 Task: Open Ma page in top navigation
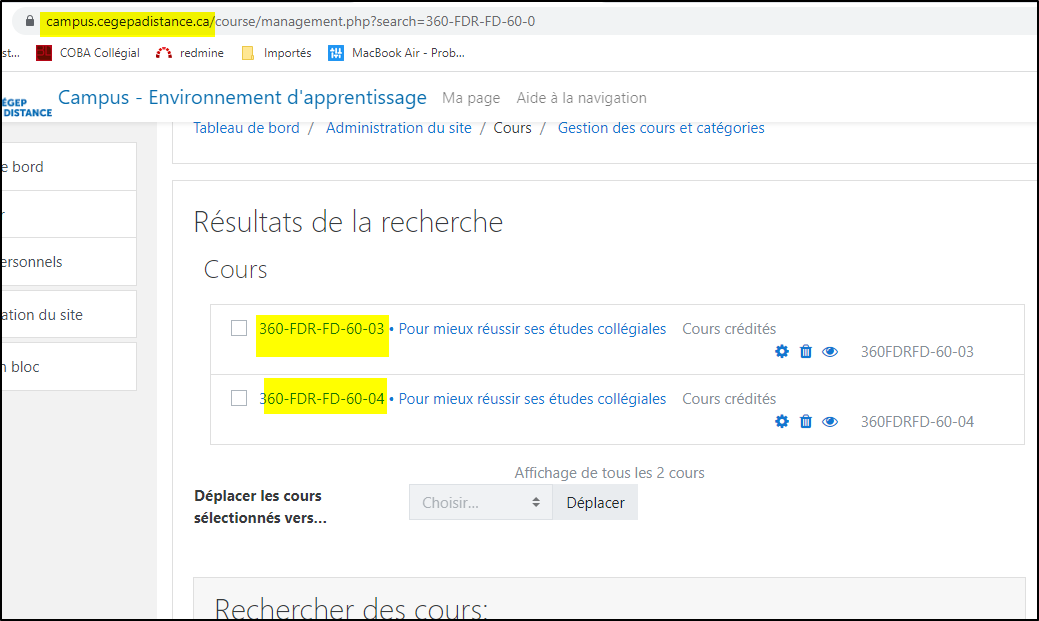pos(471,98)
